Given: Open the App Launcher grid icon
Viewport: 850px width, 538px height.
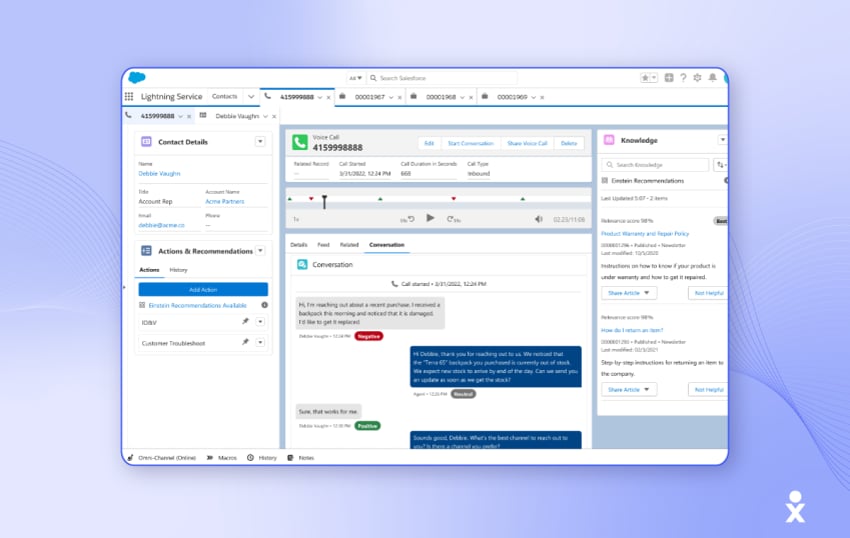Looking at the screenshot, I should click(x=128, y=97).
